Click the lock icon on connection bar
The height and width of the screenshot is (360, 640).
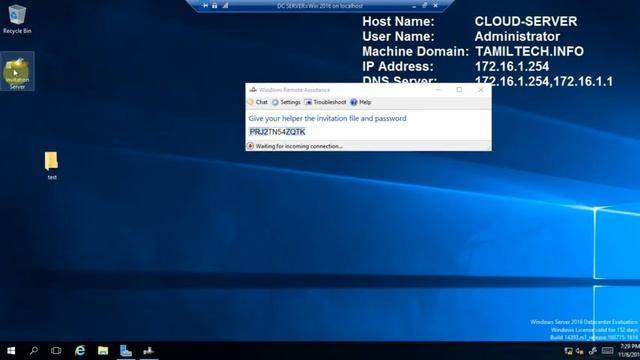[215, 5]
